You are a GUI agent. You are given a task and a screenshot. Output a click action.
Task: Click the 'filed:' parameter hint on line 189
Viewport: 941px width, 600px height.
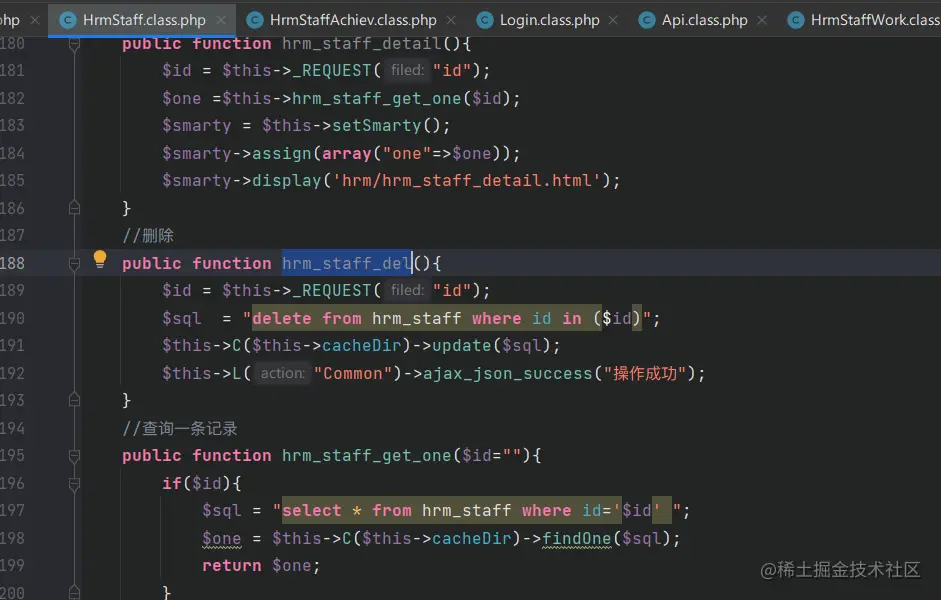[407, 290]
